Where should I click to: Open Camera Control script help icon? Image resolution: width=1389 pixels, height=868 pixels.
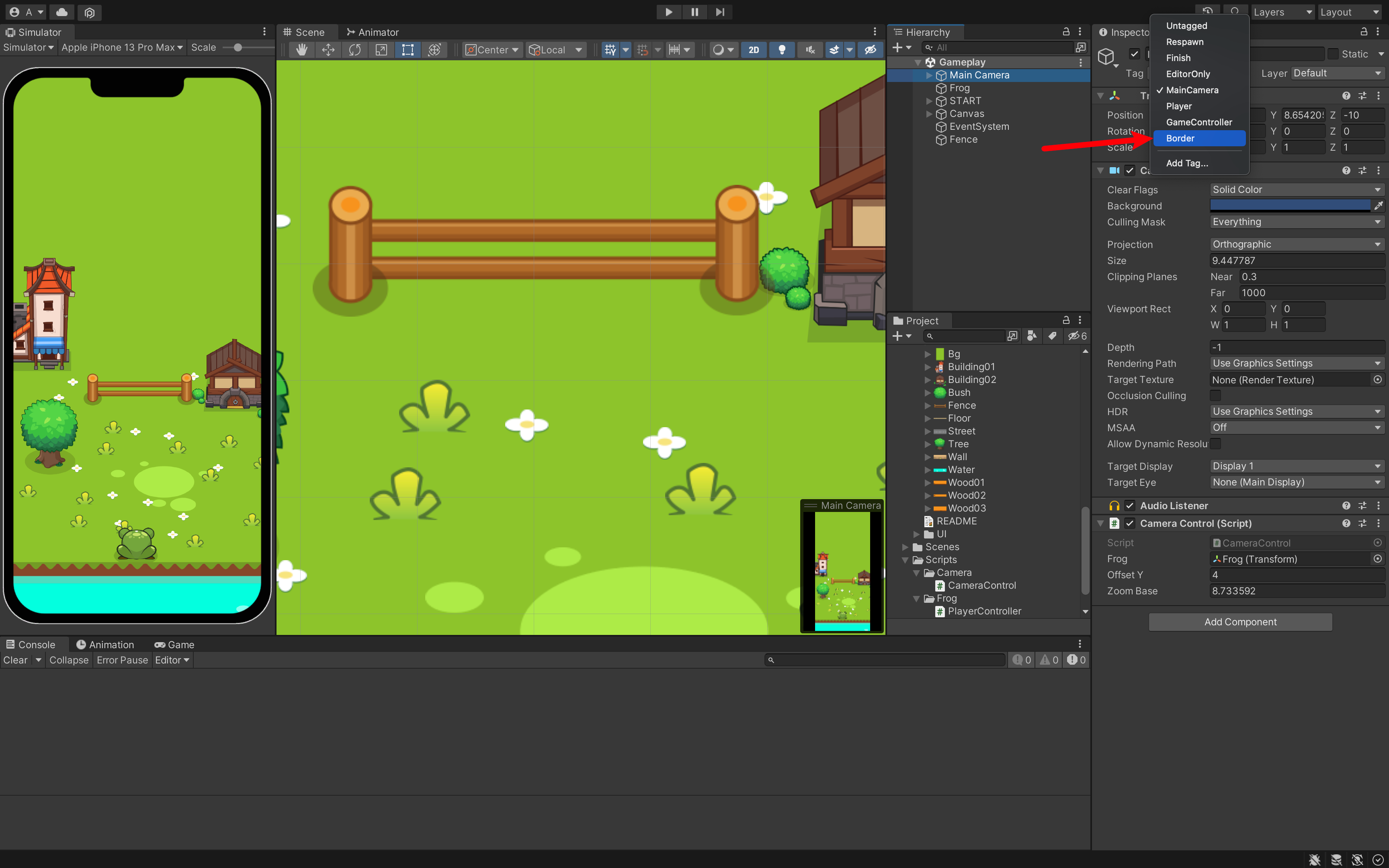tap(1346, 523)
